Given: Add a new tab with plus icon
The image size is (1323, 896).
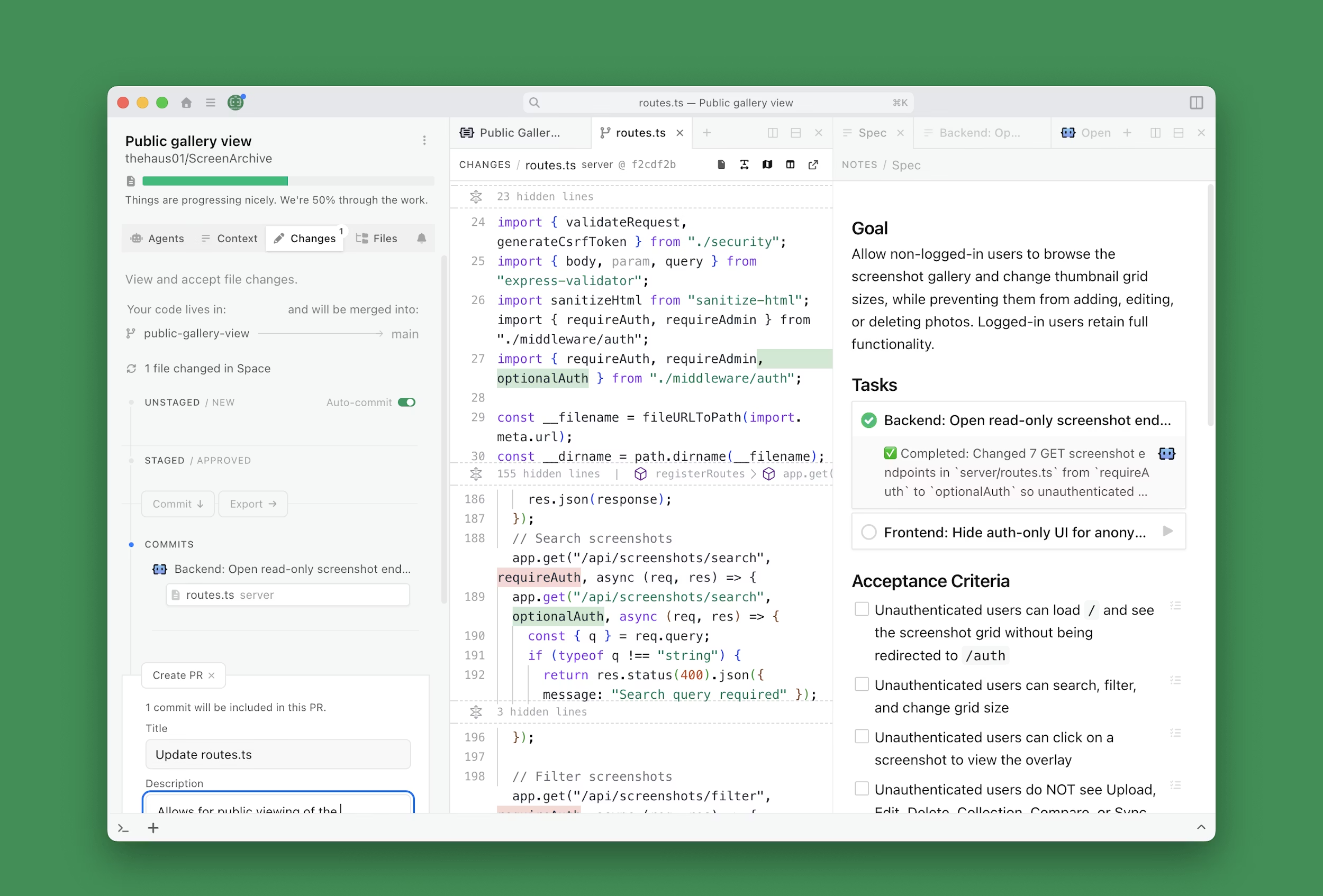Looking at the screenshot, I should 706,133.
